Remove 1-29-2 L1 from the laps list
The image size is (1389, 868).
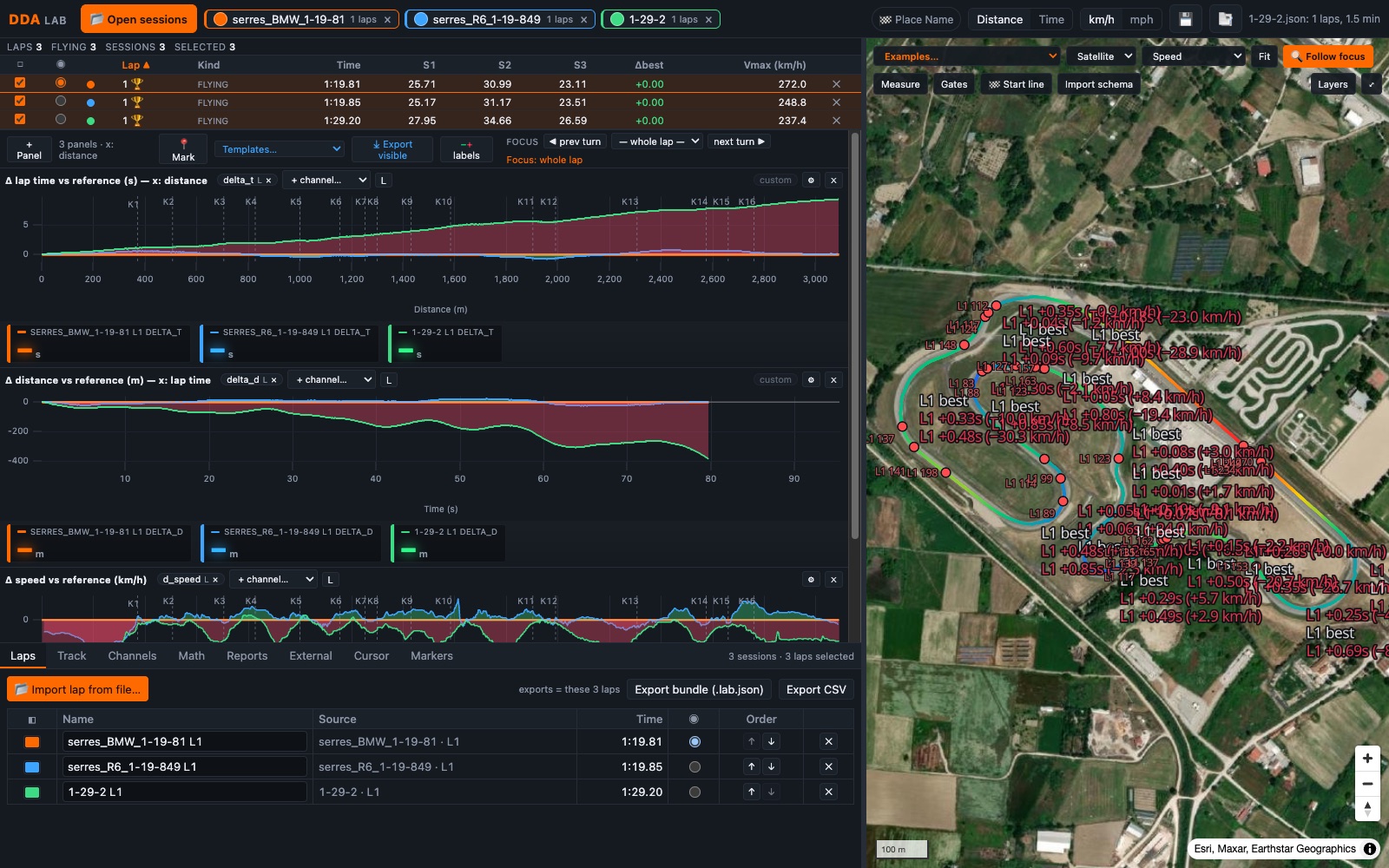point(828,792)
